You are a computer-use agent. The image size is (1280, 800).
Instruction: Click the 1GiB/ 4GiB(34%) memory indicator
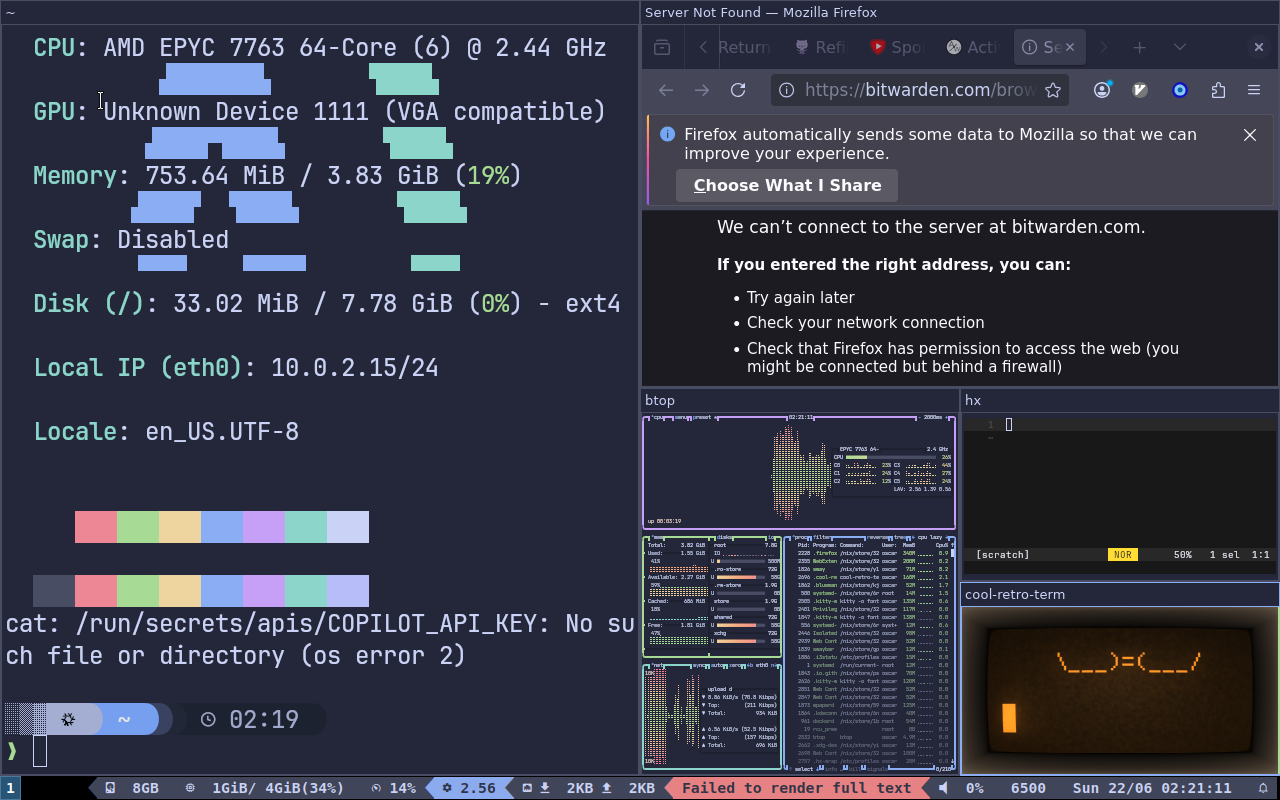coord(265,788)
